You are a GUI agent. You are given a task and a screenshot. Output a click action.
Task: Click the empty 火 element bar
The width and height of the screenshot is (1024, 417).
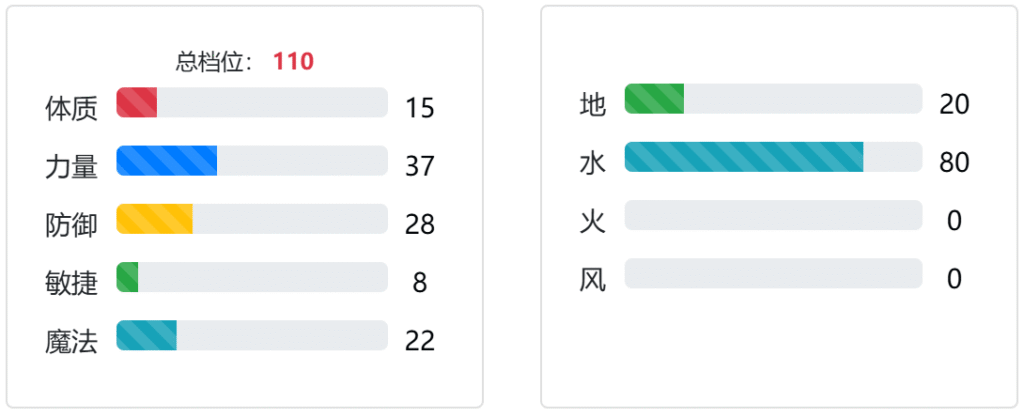pos(773,215)
